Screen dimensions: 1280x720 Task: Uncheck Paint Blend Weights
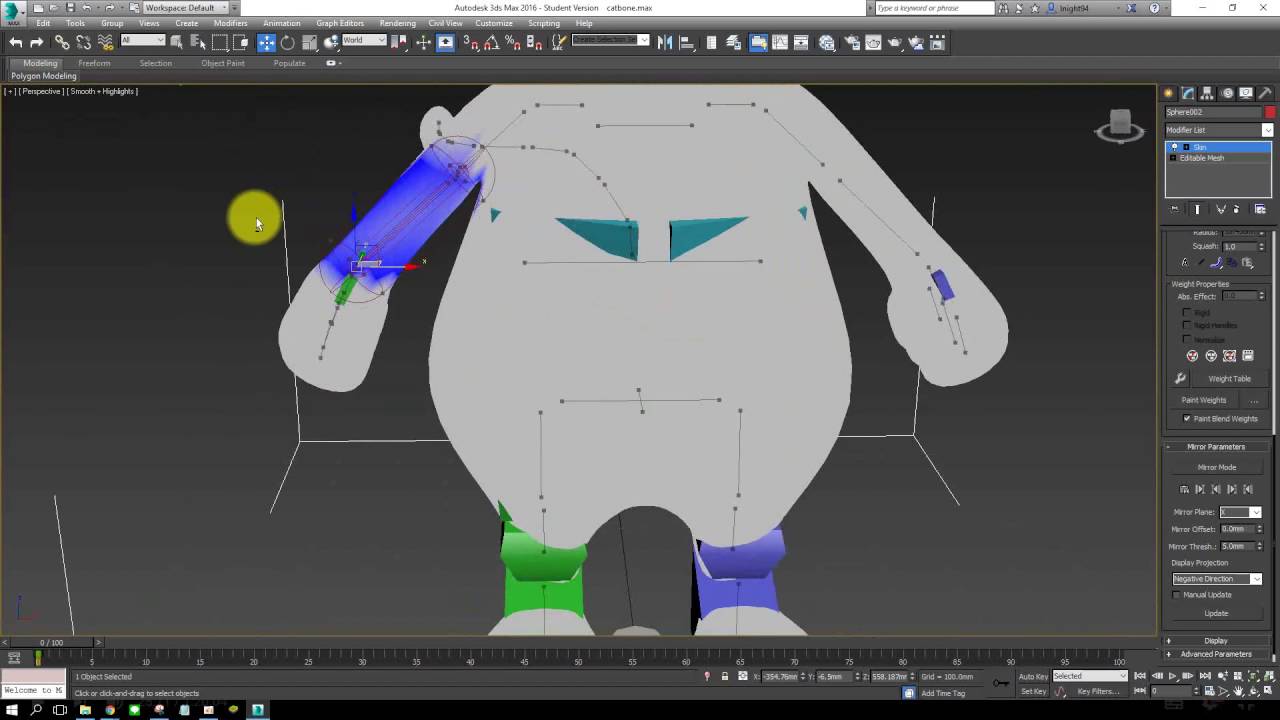click(x=1187, y=418)
